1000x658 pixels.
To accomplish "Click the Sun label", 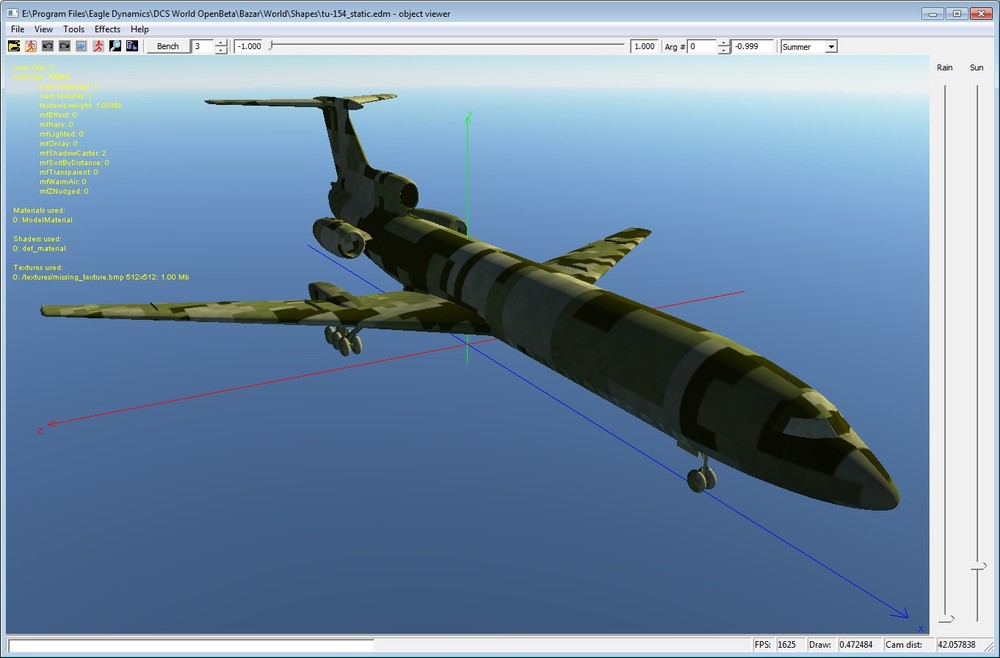I will (976, 68).
